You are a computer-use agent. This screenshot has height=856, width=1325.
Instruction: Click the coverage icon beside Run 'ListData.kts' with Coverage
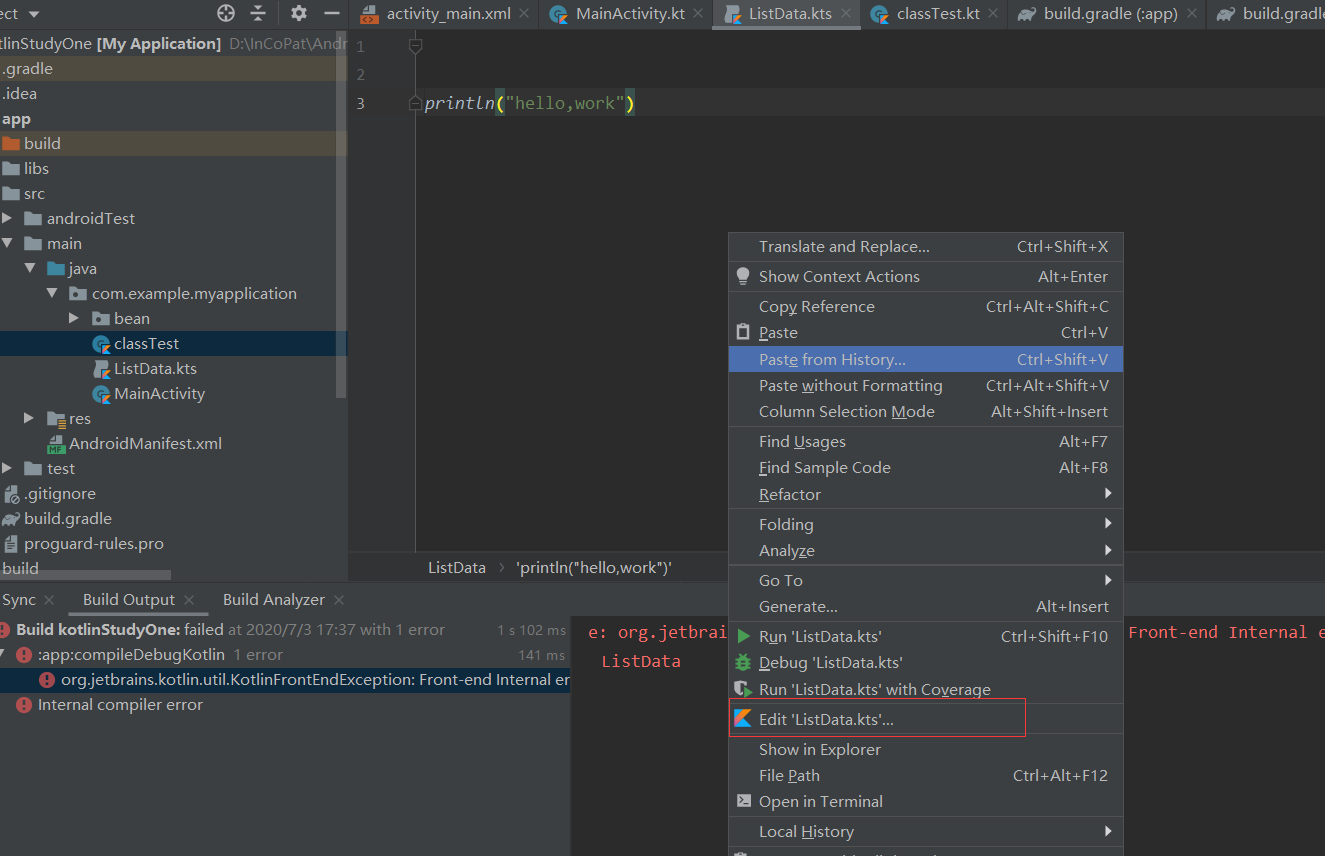coord(743,688)
